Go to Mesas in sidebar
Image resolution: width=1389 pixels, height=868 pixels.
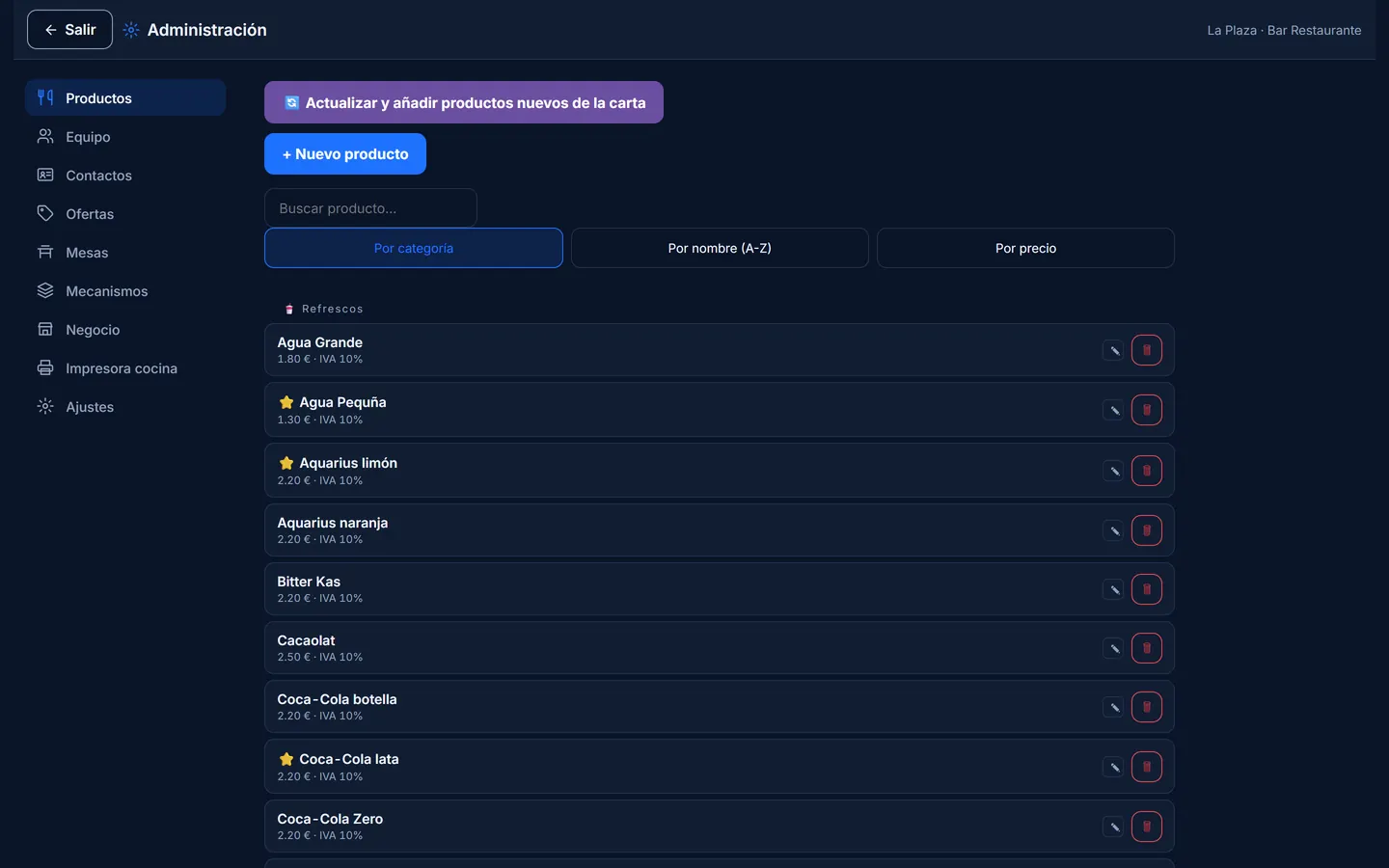125,252
